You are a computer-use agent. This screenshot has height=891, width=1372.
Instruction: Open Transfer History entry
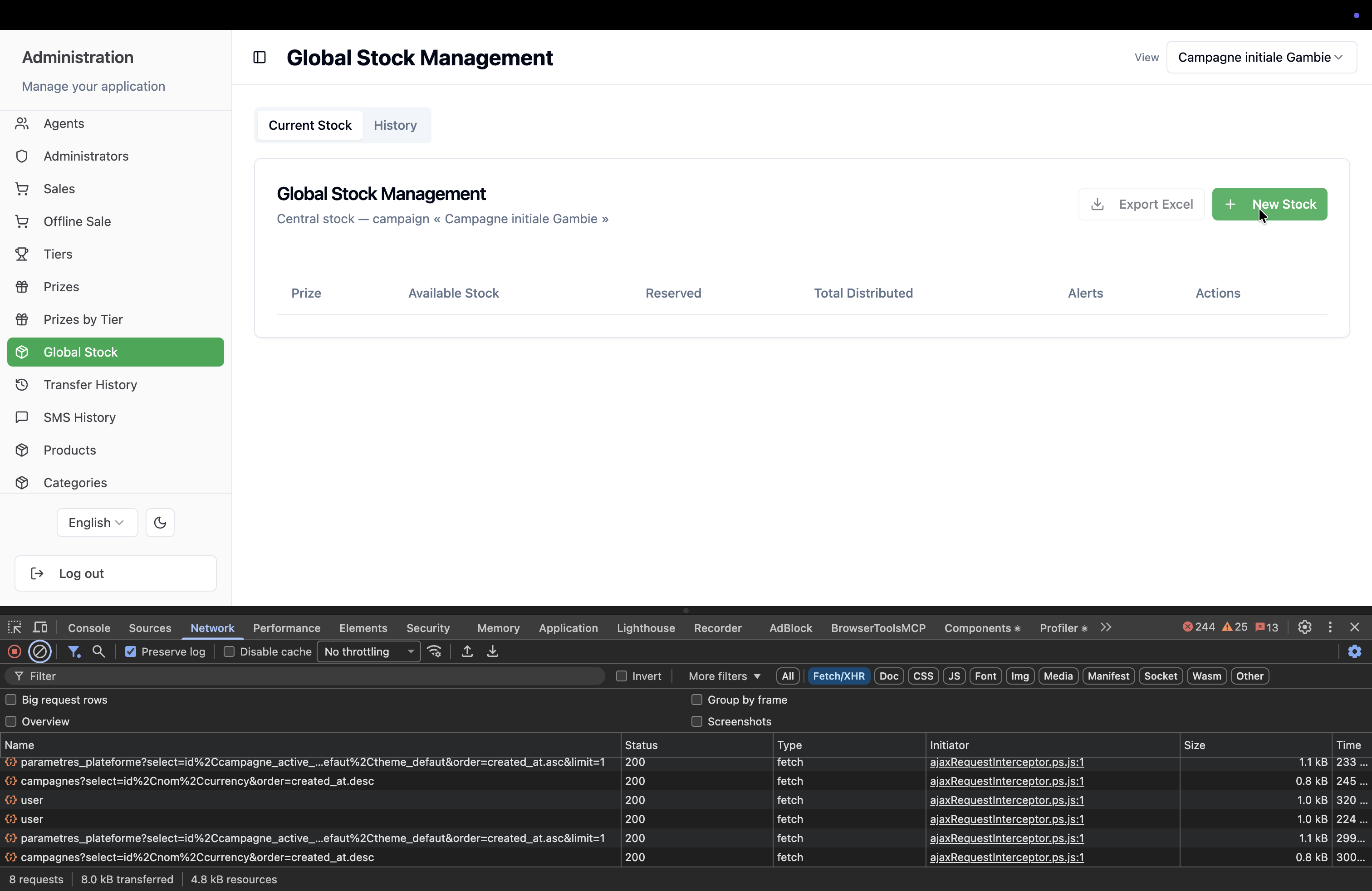(115, 385)
